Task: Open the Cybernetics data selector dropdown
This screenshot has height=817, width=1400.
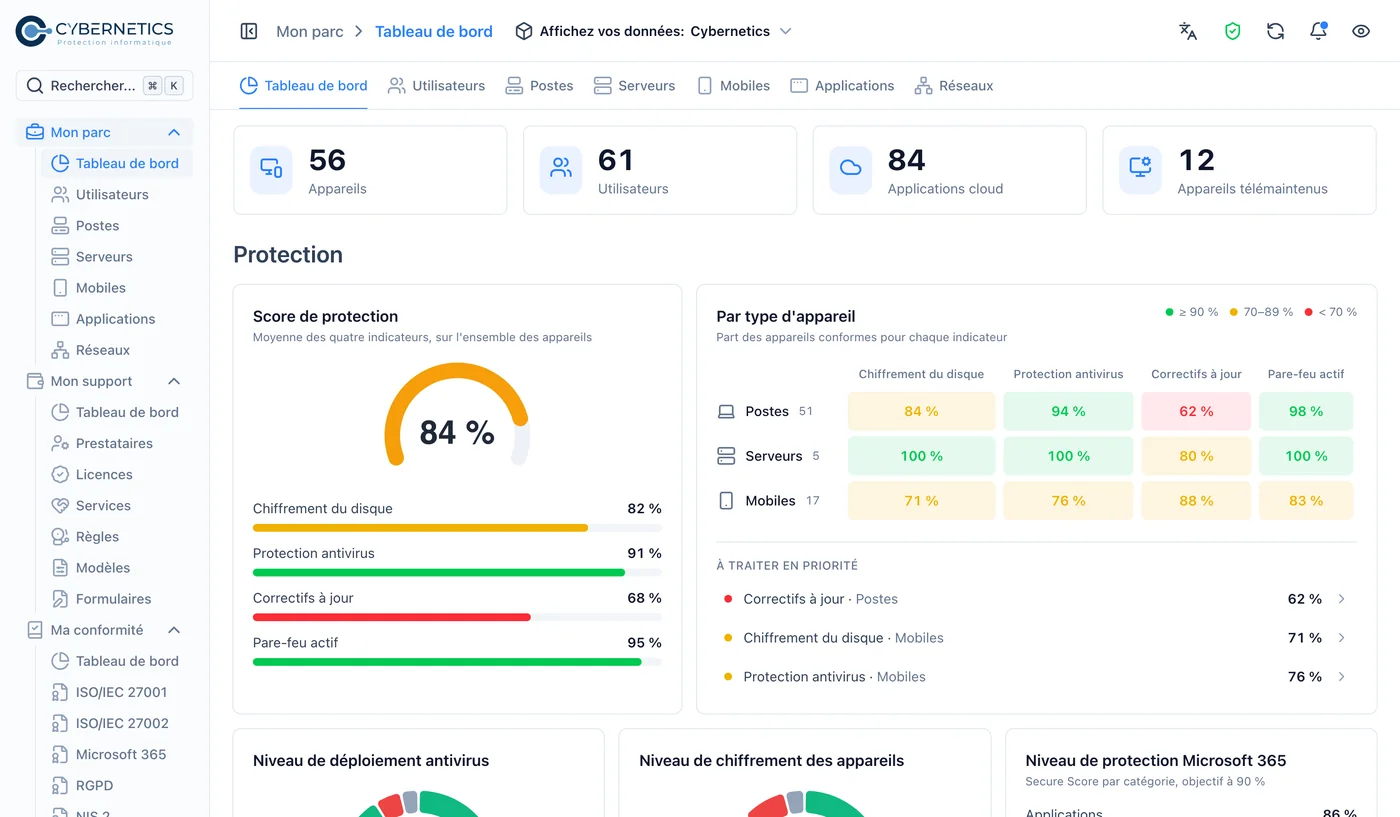Action: 654,31
